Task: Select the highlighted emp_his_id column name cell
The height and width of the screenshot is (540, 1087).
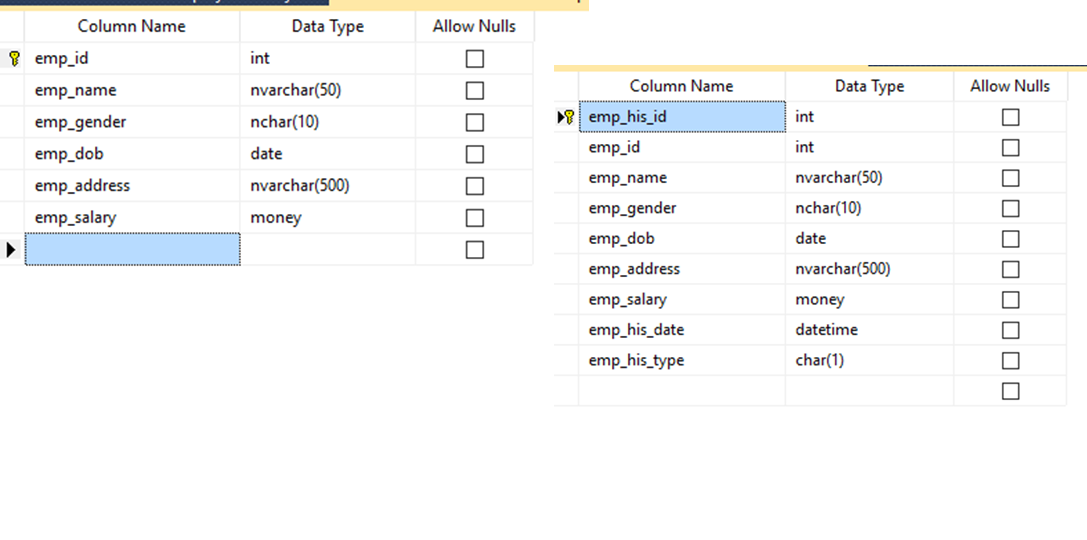Action: coord(682,117)
